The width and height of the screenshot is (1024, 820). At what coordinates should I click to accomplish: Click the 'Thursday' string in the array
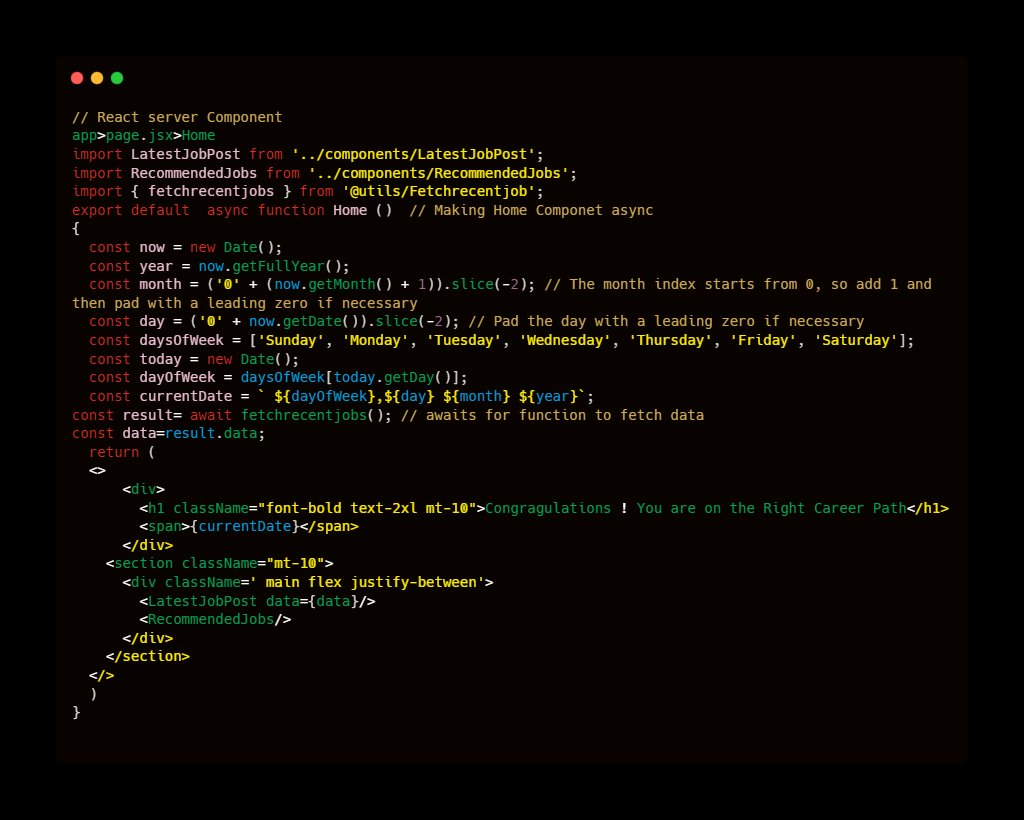coord(670,341)
